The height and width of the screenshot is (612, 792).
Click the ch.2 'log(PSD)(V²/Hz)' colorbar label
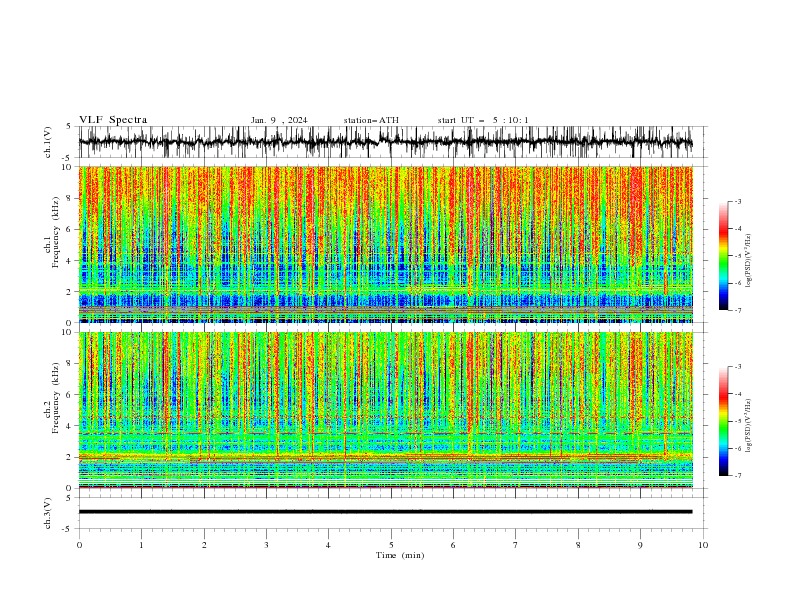click(x=749, y=425)
